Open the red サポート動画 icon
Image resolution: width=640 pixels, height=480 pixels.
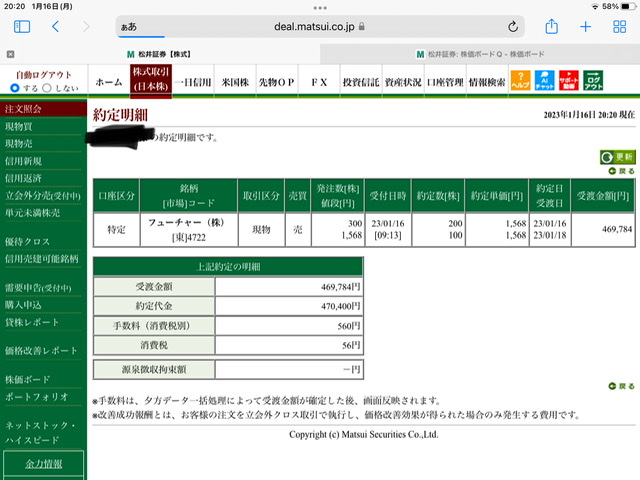[x=569, y=80]
